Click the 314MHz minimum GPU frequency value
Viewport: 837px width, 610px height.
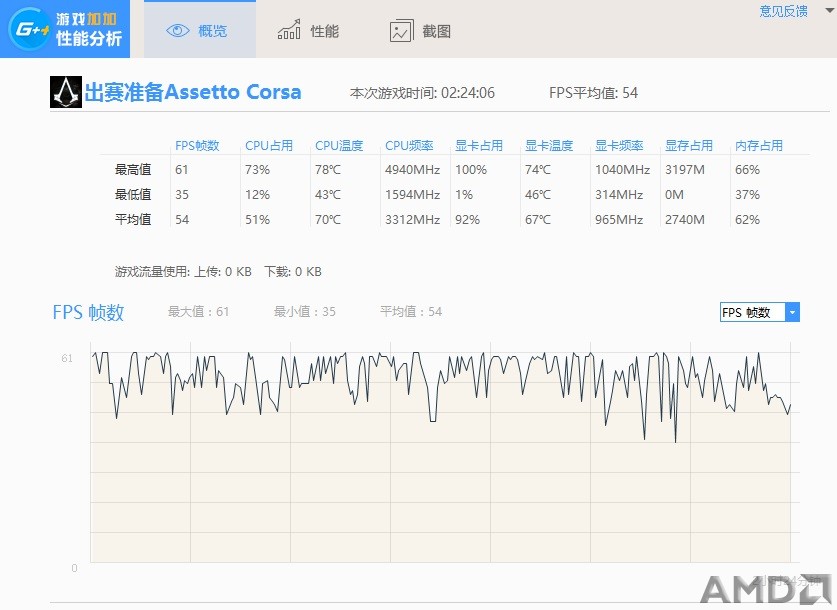pos(619,195)
